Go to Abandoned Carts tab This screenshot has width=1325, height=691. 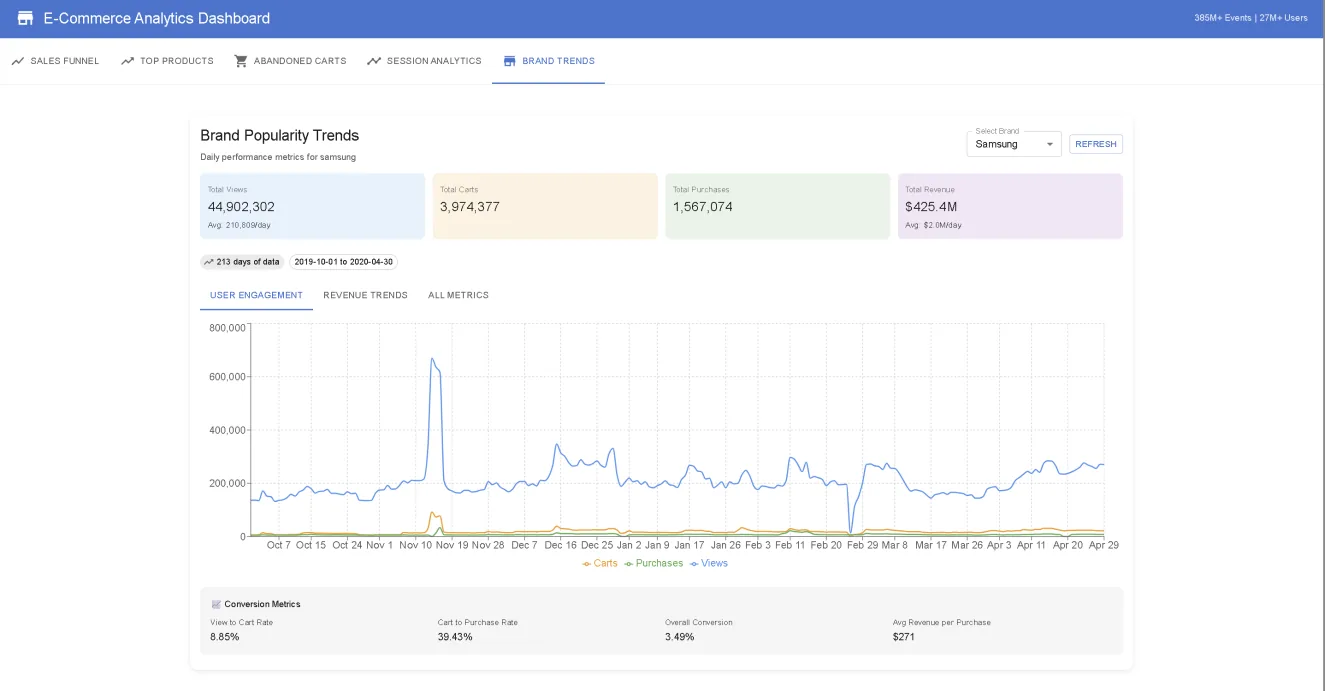point(290,61)
